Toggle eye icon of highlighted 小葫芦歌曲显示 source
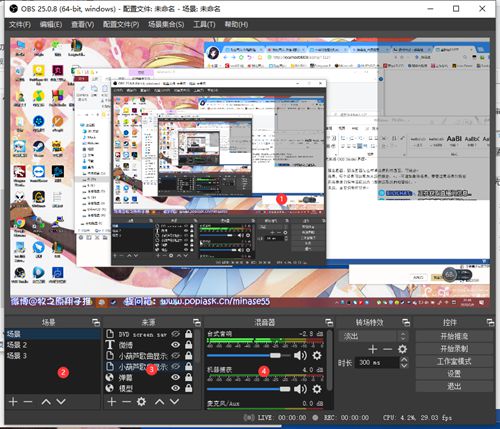 (176, 366)
